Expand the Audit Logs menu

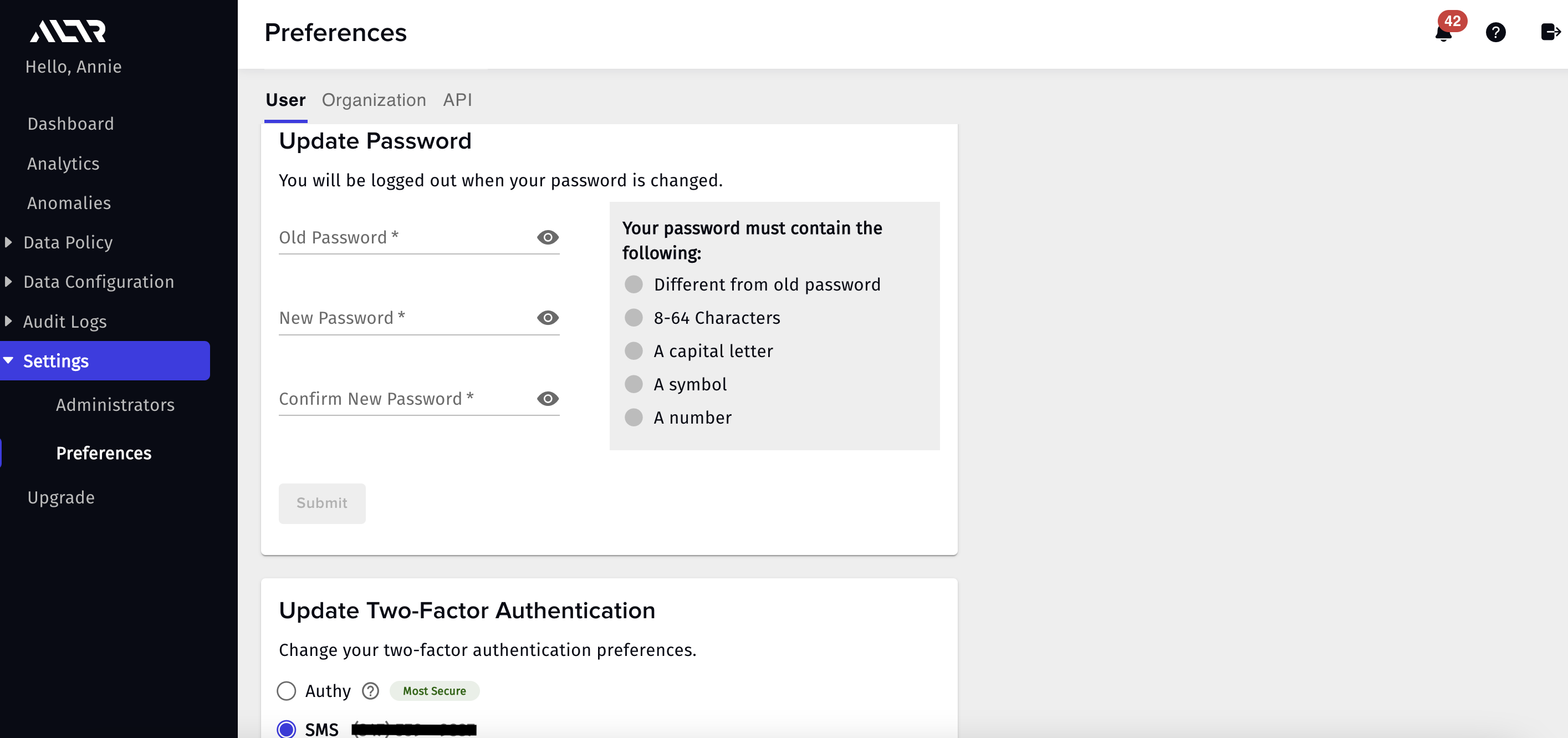[x=8, y=321]
